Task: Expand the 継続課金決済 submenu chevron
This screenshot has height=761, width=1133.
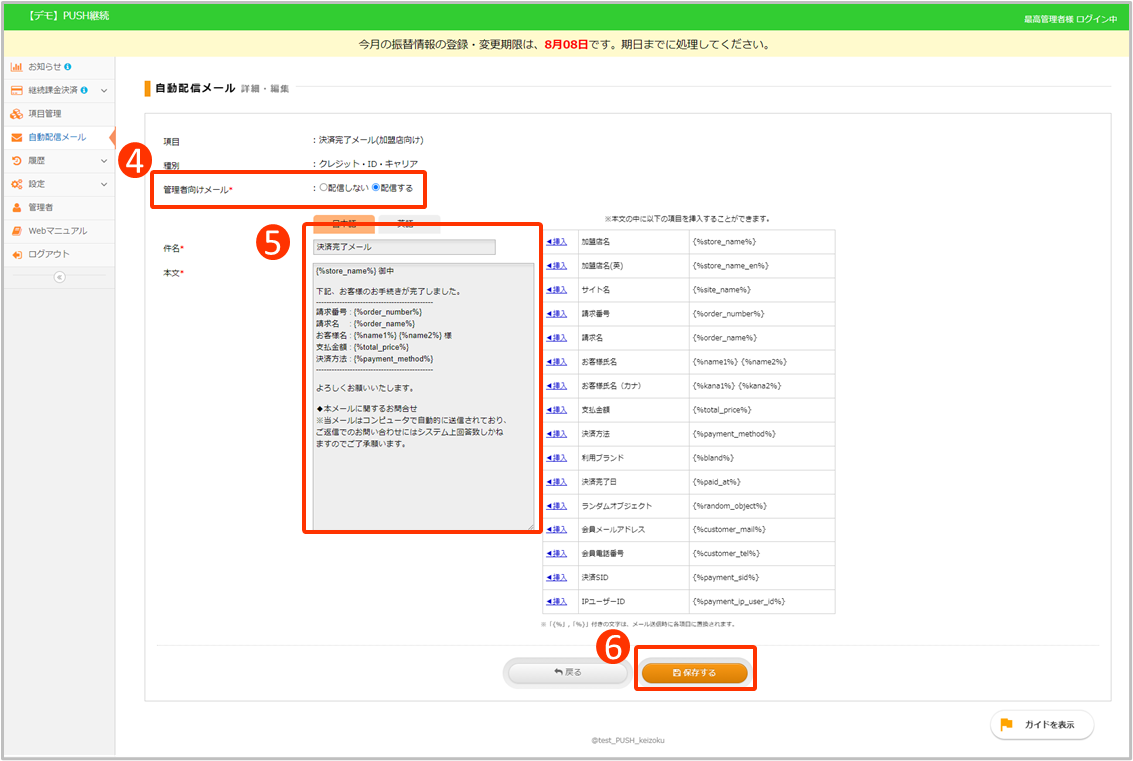Action: [x=104, y=90]
